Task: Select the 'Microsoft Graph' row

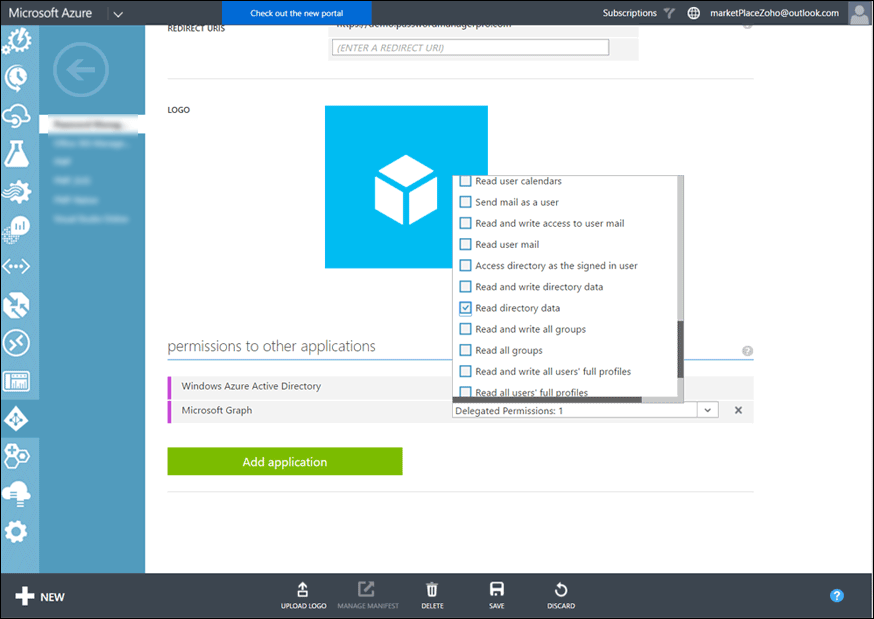Action: 460,411
